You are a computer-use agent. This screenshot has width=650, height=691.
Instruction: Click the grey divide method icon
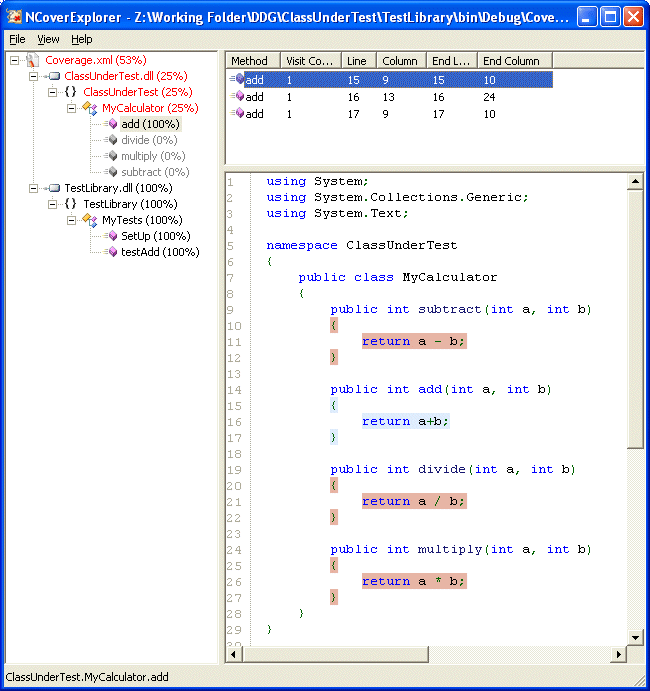coord(112,140)
